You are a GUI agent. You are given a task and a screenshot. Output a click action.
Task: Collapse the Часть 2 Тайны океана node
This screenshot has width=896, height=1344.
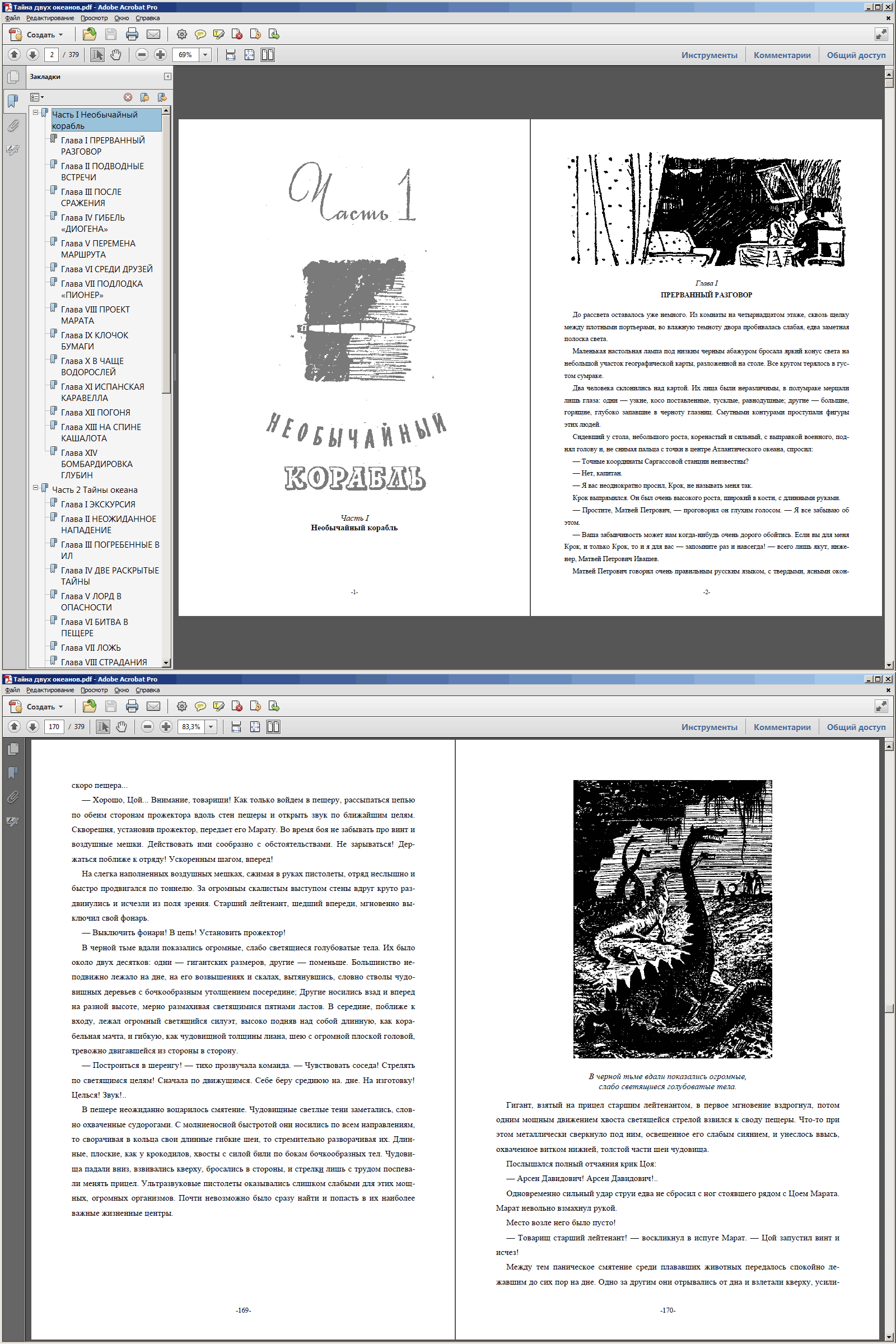(x=35, y=487)
